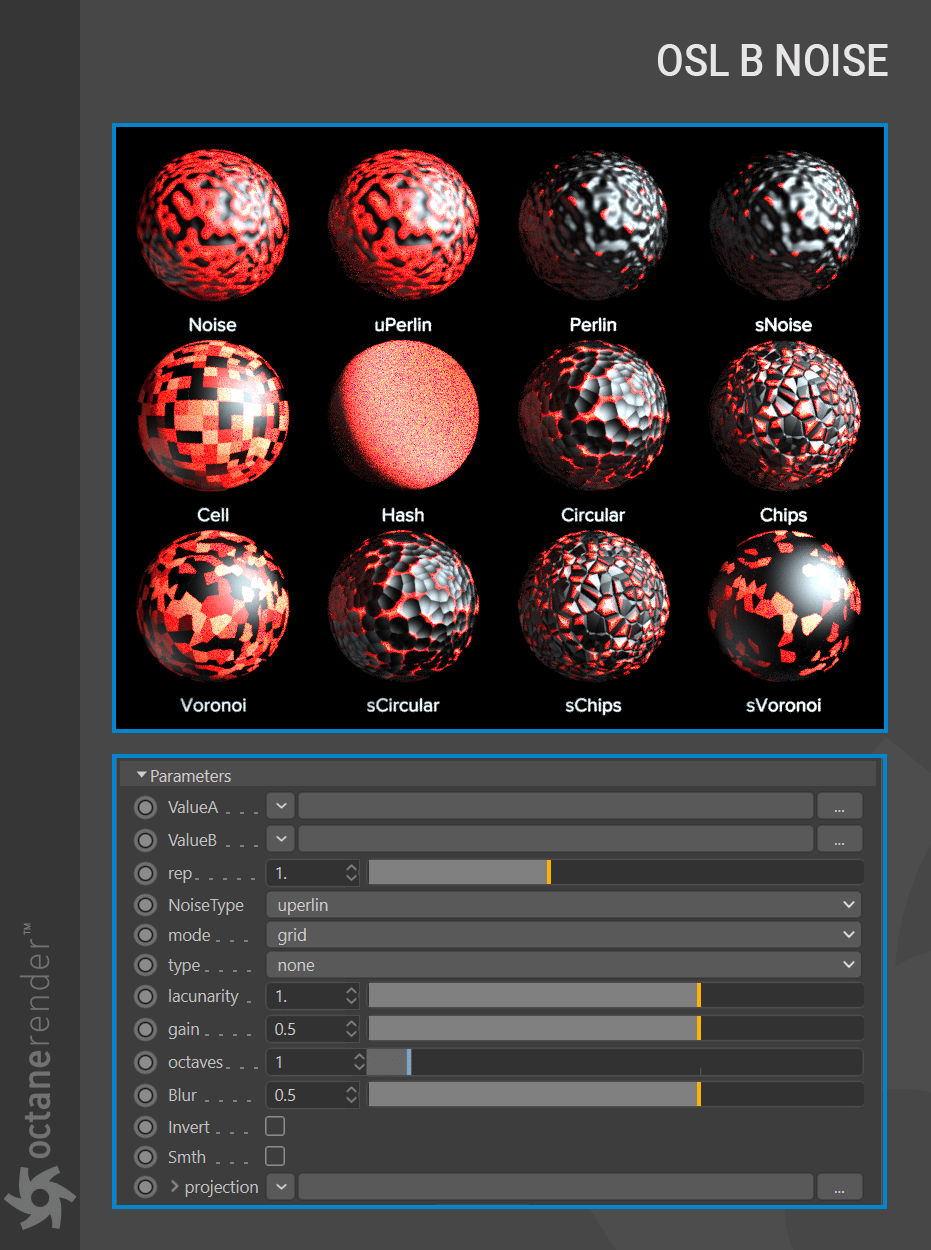
Task: Click the ellipsis button for ValueA
Action: 840,807
